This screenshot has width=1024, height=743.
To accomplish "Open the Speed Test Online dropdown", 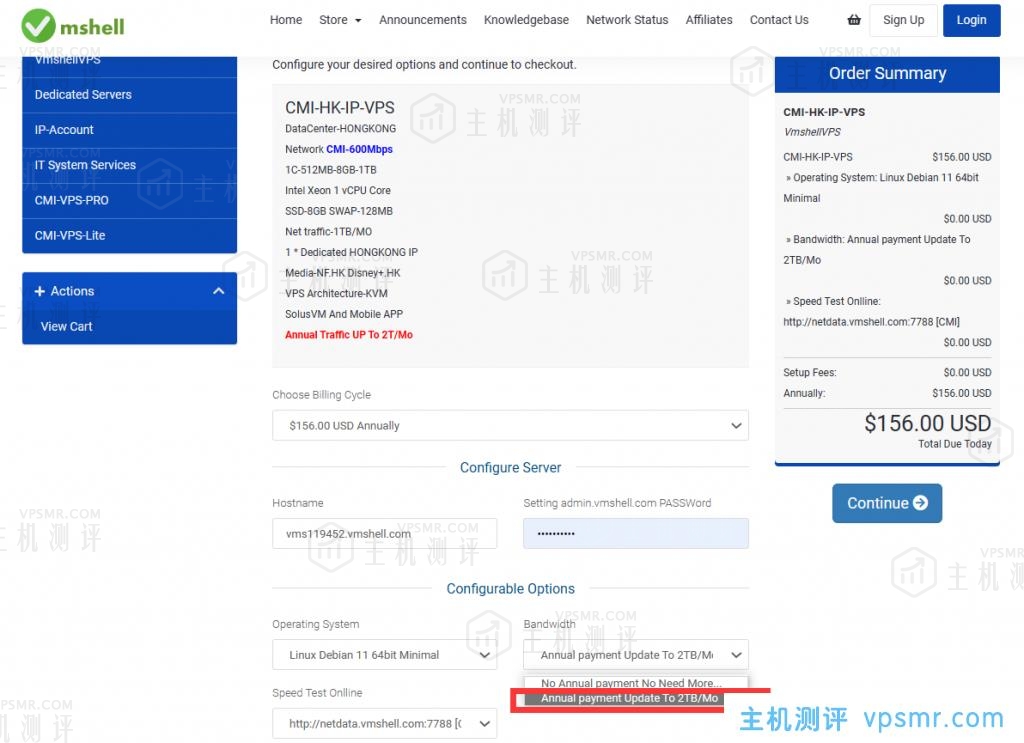I will (x=384, y=723).
